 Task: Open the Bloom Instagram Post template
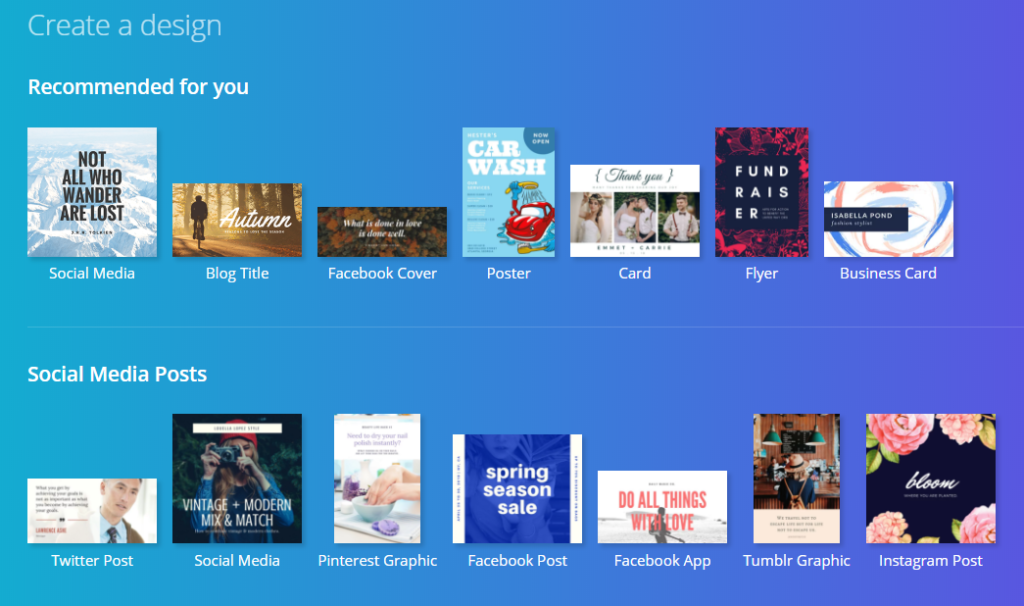(930, 477)
